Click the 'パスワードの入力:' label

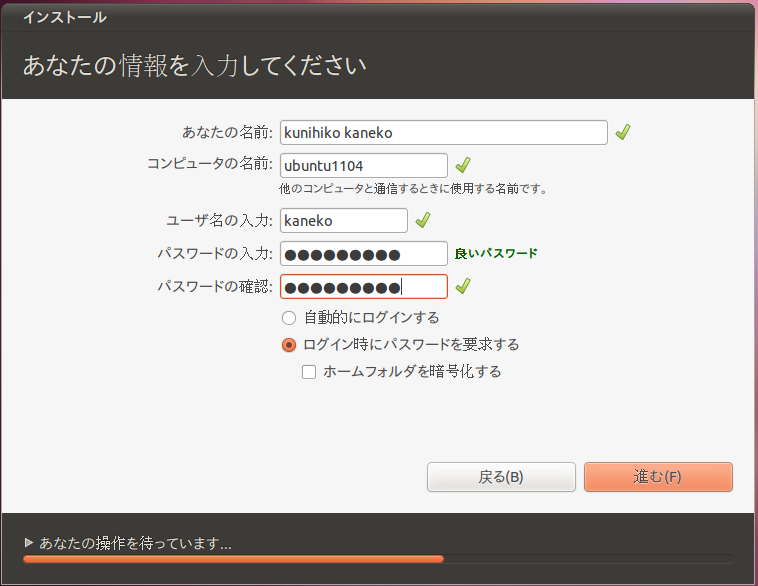(x=215, y=253)
